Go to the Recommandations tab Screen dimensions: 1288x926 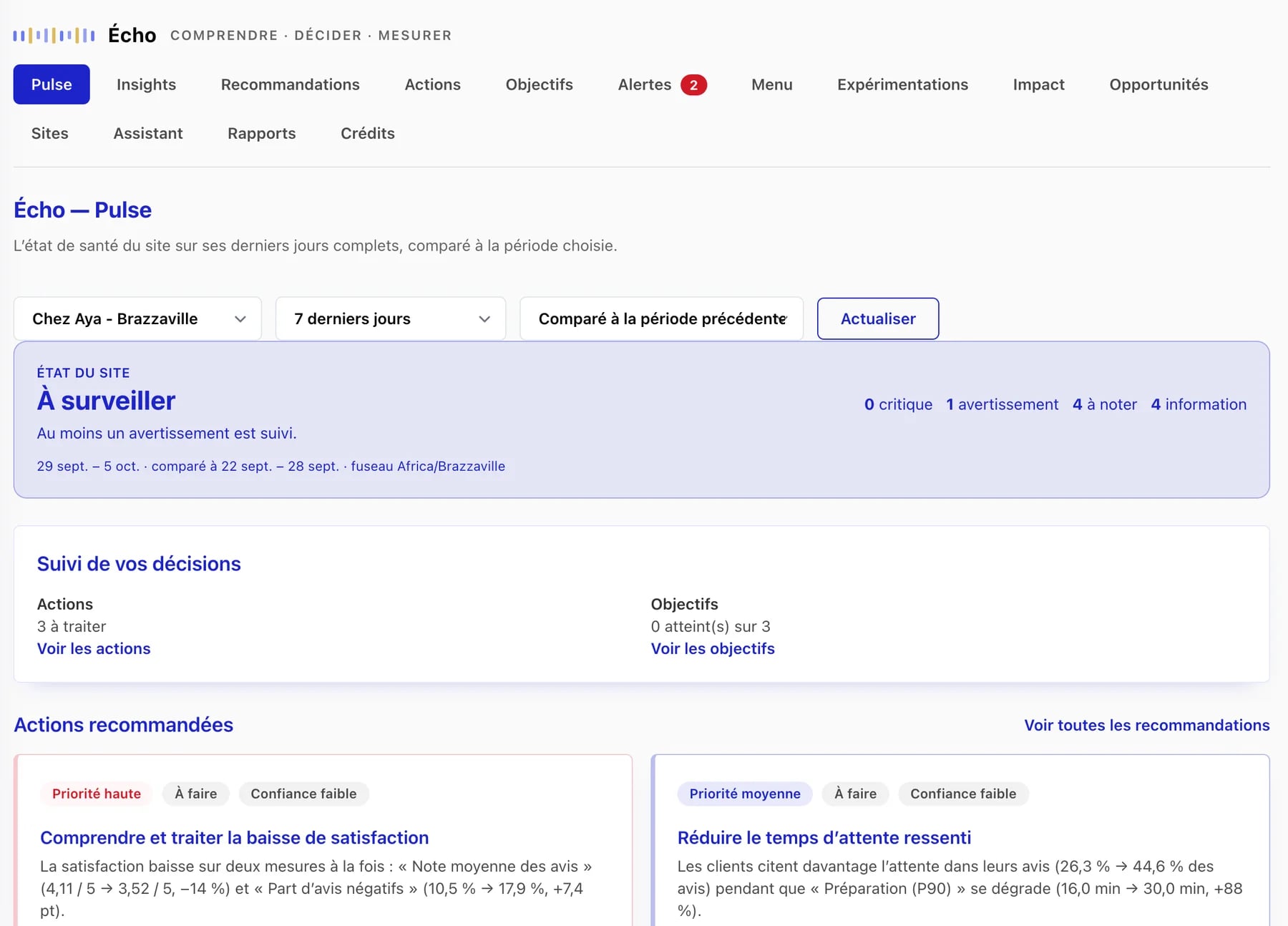[290, 84]
